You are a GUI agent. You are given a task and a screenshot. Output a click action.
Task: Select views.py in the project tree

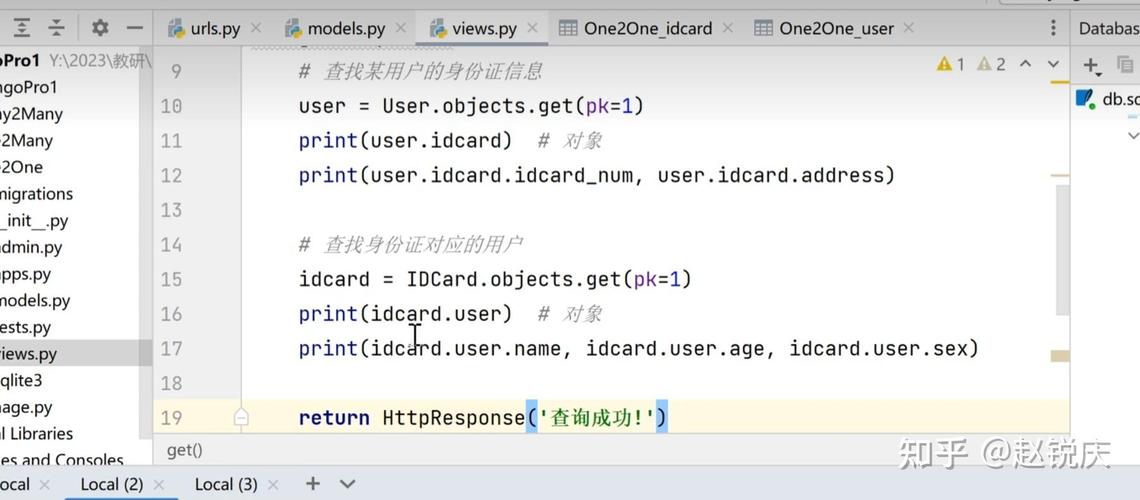coord(28,354)
